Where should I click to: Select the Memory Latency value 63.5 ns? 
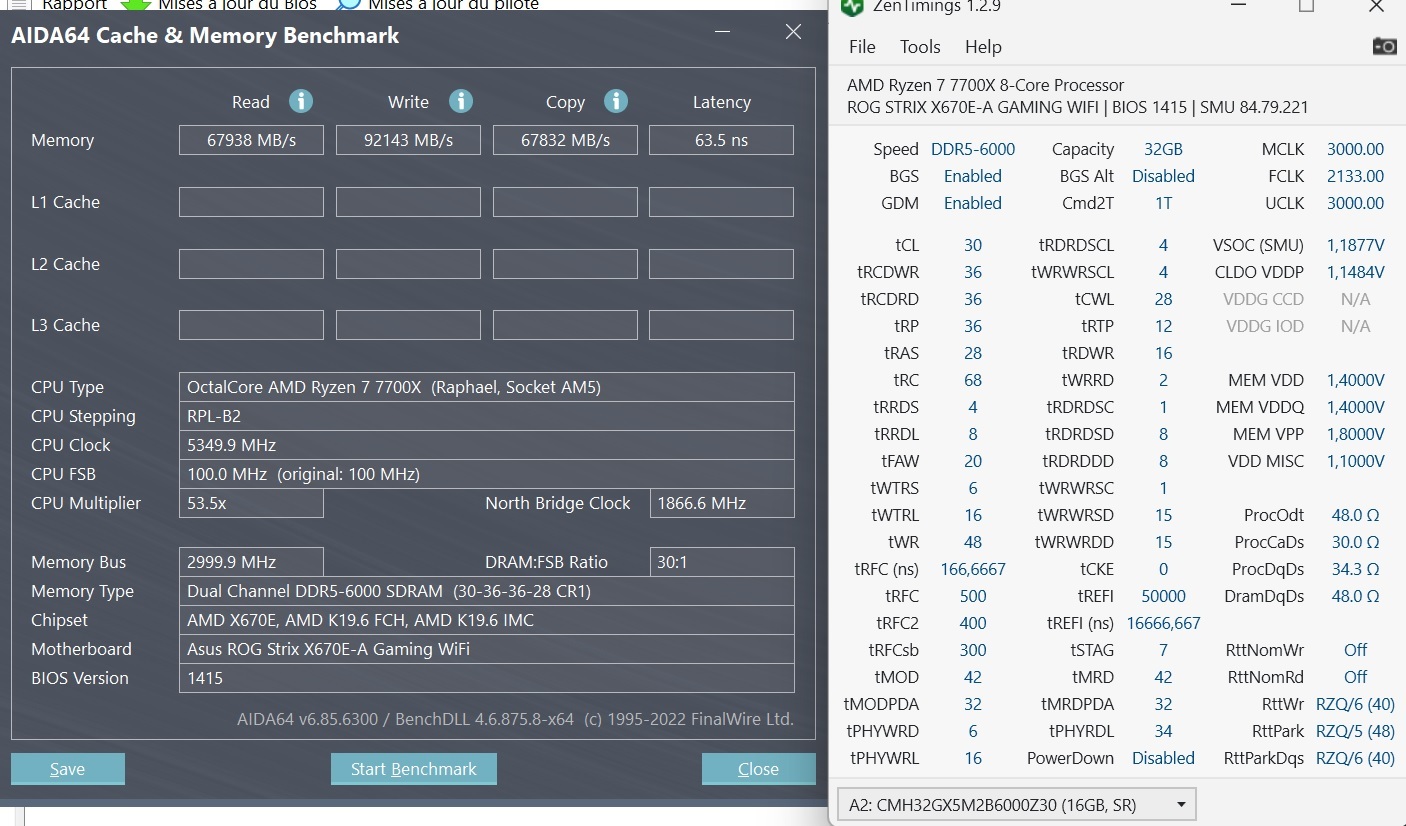pyautogui.click(x=721, y=140)
